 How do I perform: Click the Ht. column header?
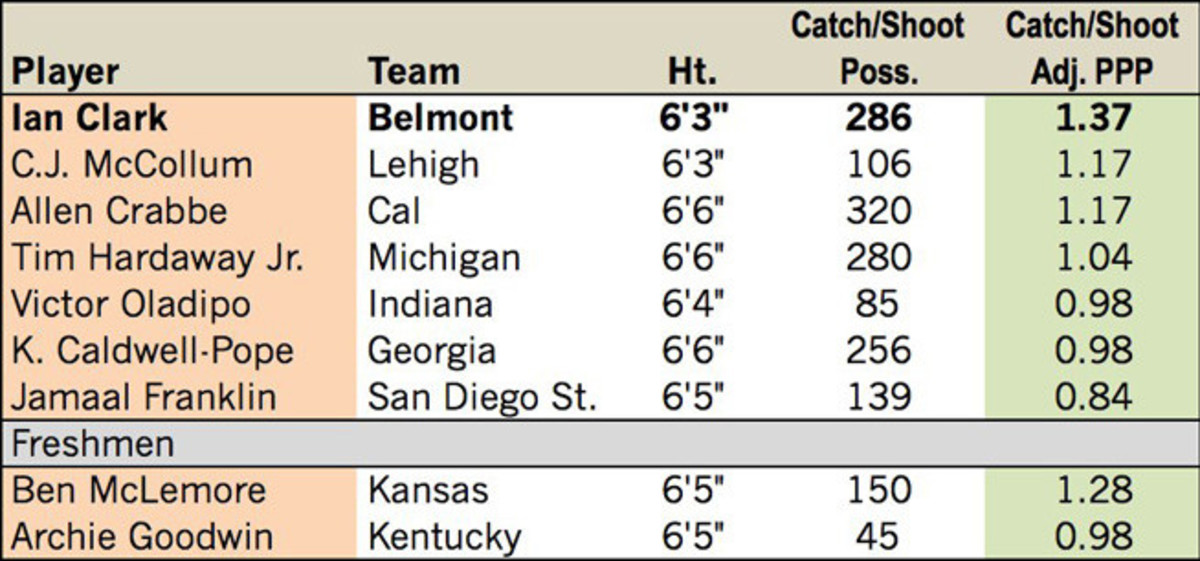694,71
